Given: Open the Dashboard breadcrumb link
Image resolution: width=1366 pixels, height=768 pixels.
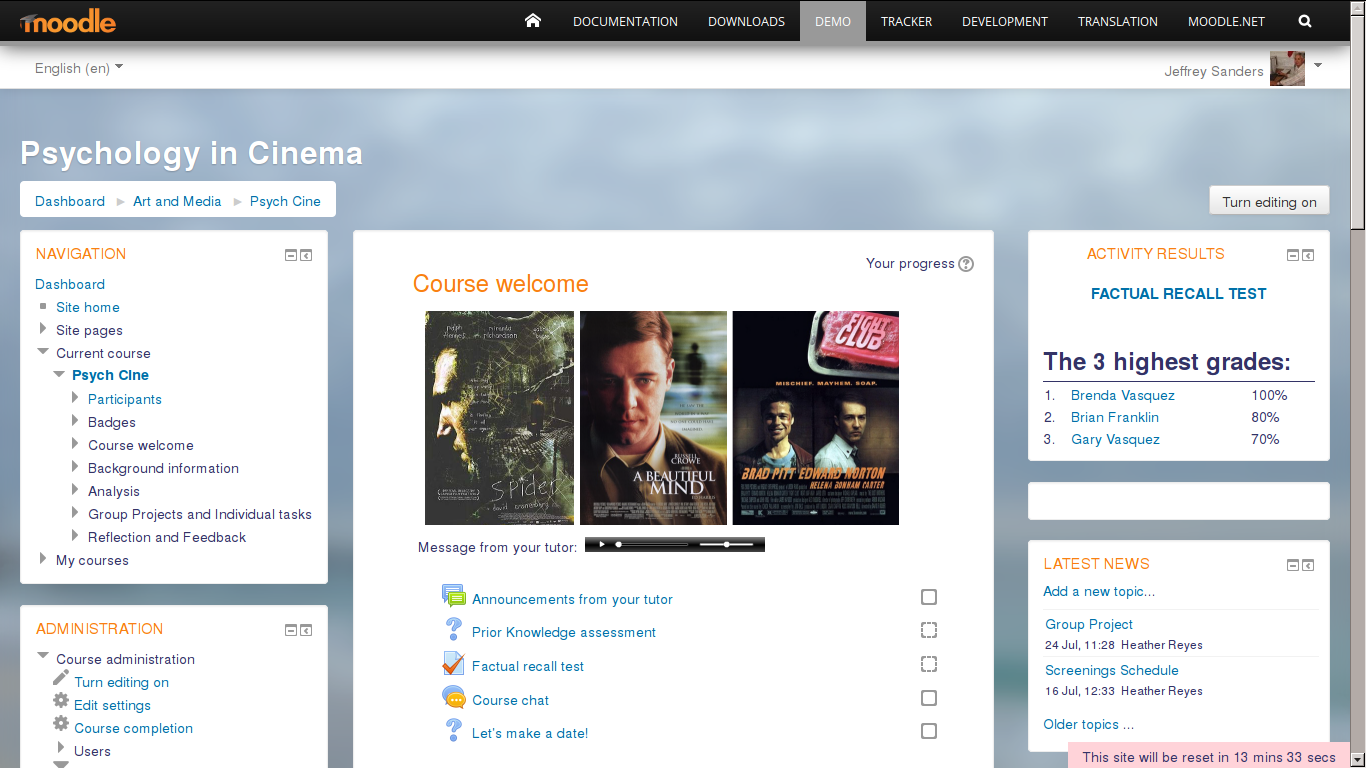Looking at the screenshot, I should [x=70, y=201].
